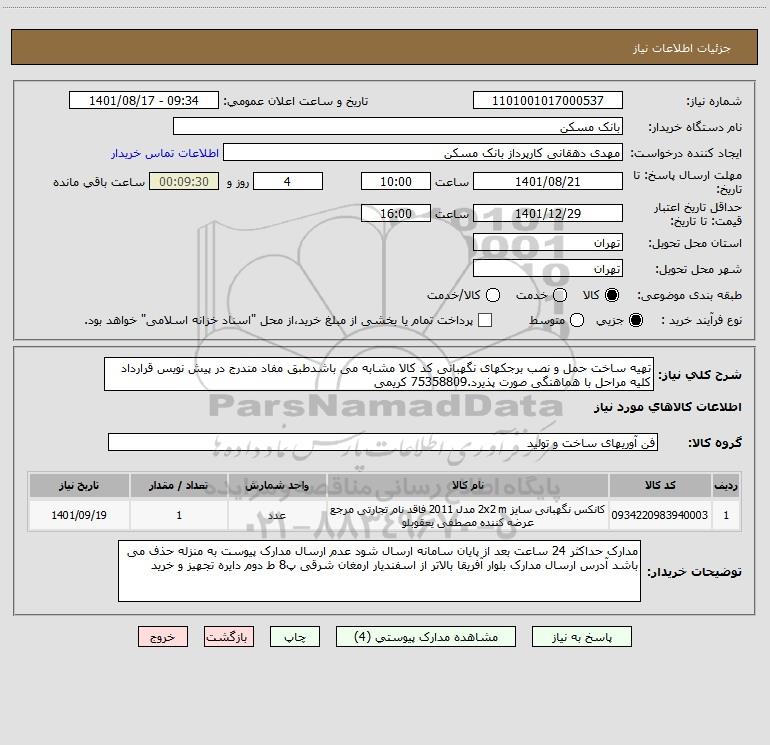Select product code 0934220983940003 table cell
Viewport: 770px width, 745px height.
(672, 516)
